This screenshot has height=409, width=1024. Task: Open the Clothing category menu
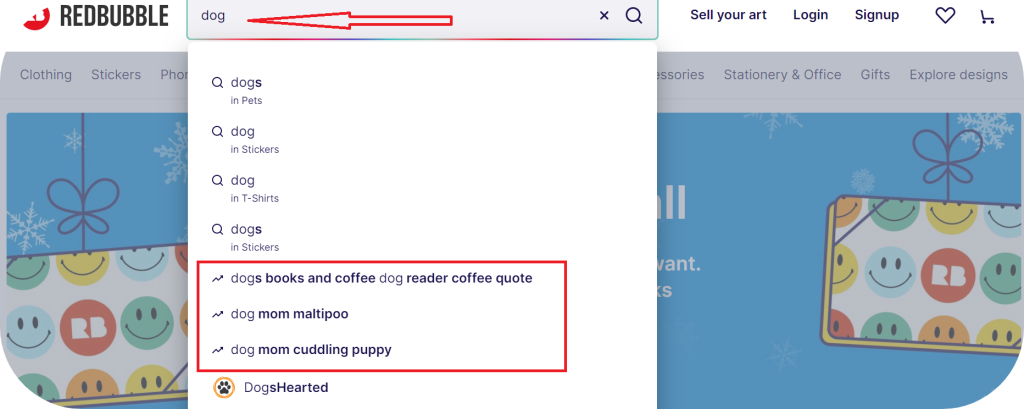click(46, 74)
